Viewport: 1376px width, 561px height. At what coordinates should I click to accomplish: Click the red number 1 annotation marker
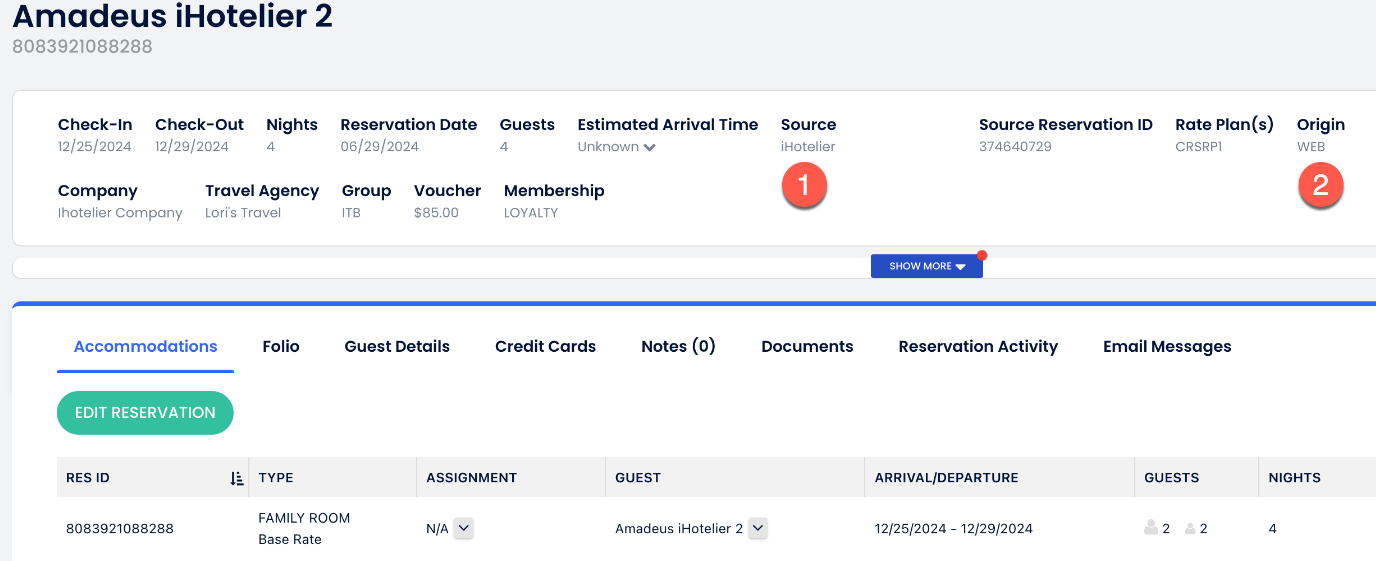[805, 186]
